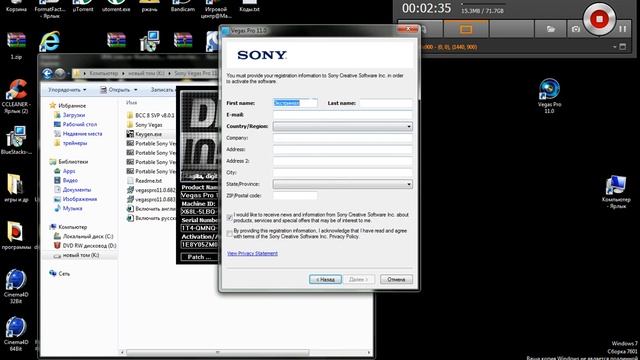Select the utorrent.exe desktop icon
The width and height of the screenshot is (640, 360).
(x=116, y=7)
